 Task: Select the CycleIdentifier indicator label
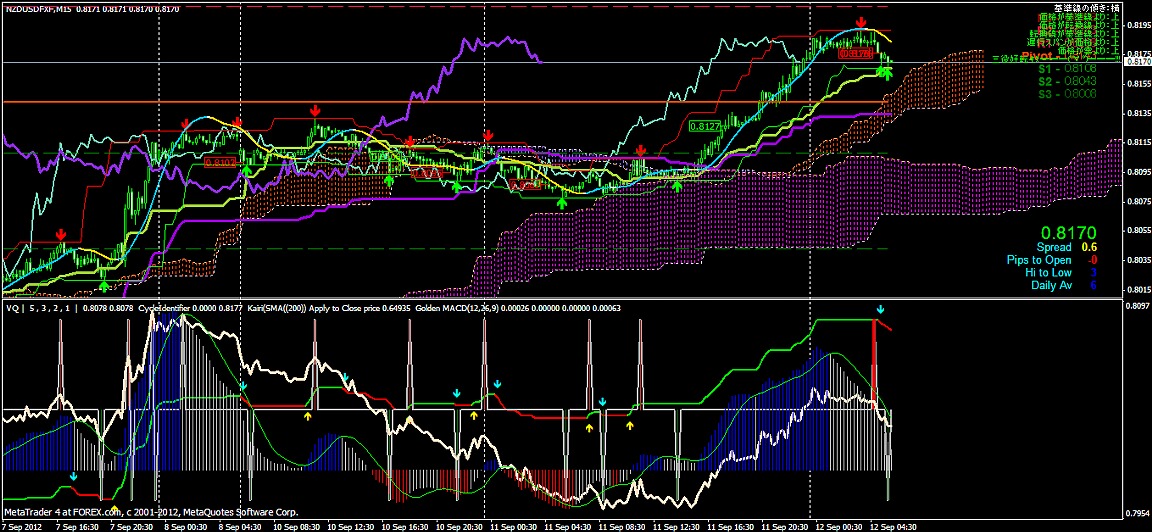click(x=165, y=309)
